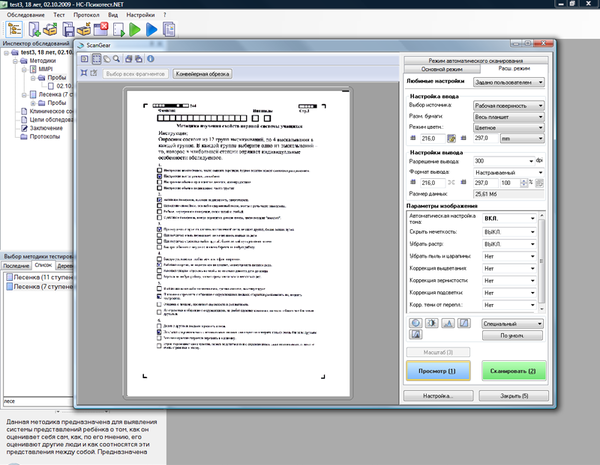Click the image parameters list scrollbar
The height and width of the screenshot is (465, 600).
541,262
